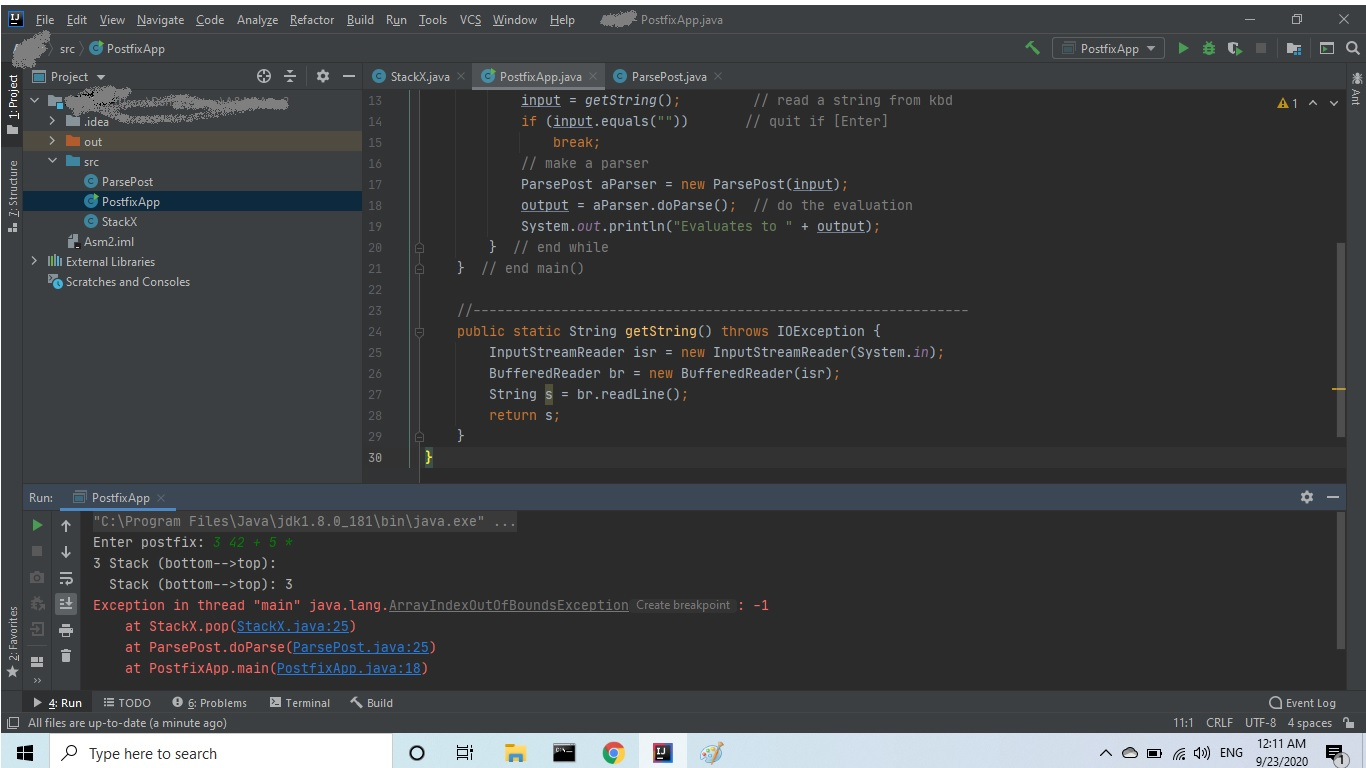Open the Project panel settings gear
Image resolution: width=1366 pixels, height=768 pixels.
[x=322, y=76]
